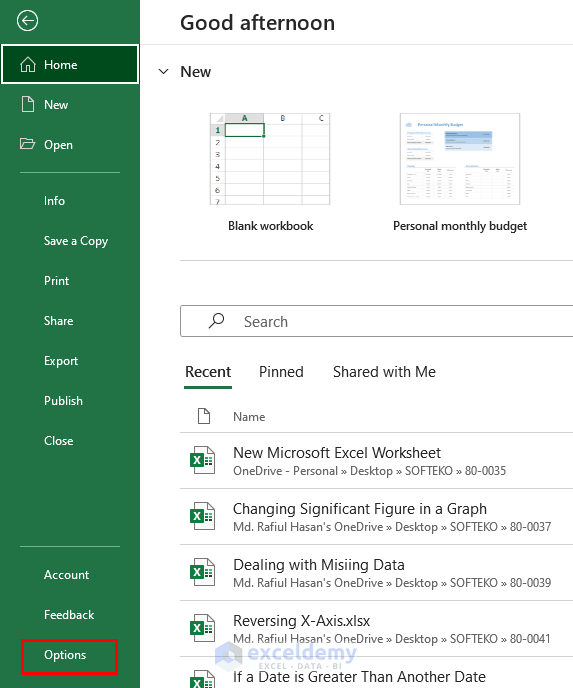Click Excel icon beside Reversing X-Axis.xlsx

[202, 628]
